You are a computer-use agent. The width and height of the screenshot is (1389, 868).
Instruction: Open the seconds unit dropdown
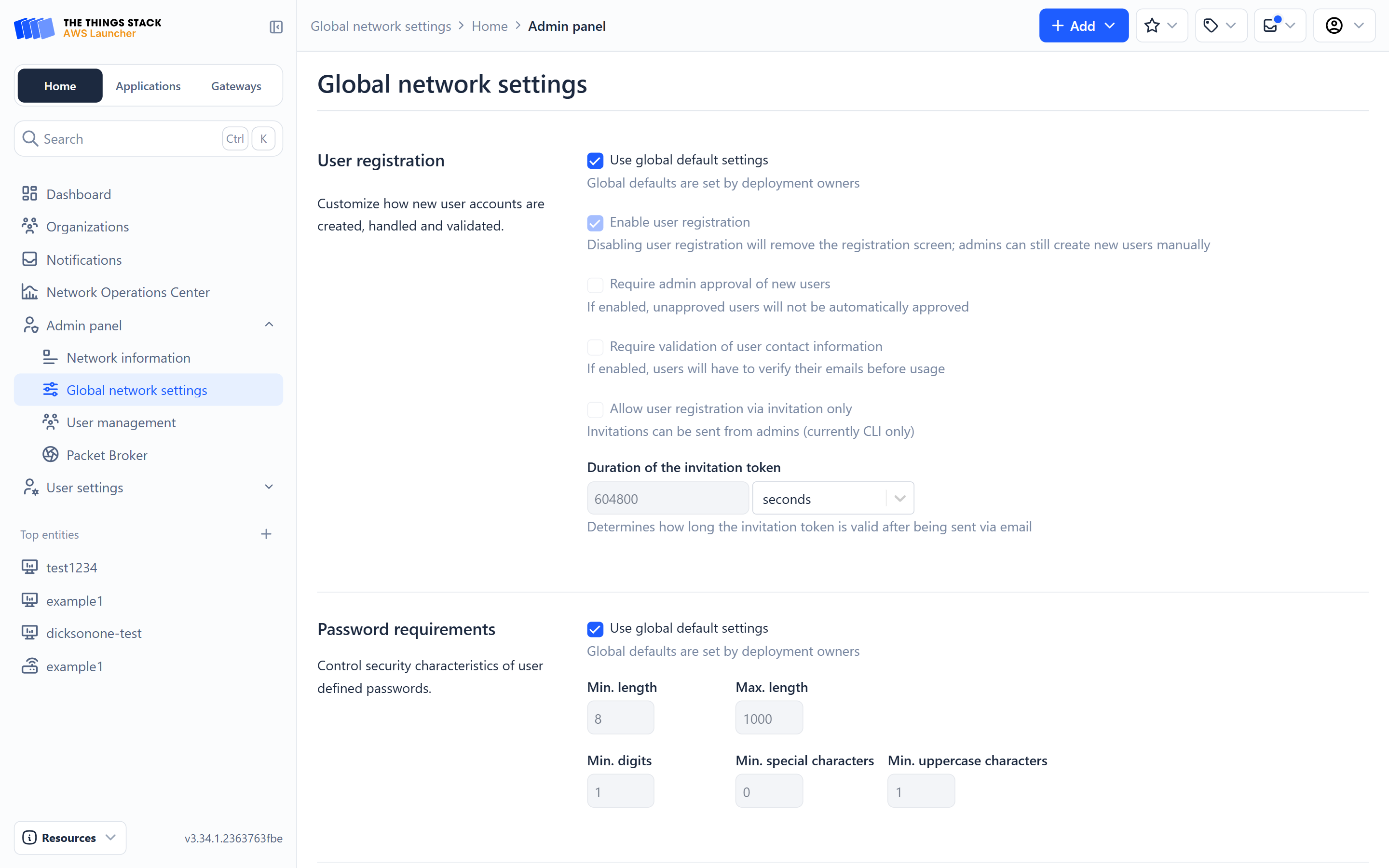point(833,498)
